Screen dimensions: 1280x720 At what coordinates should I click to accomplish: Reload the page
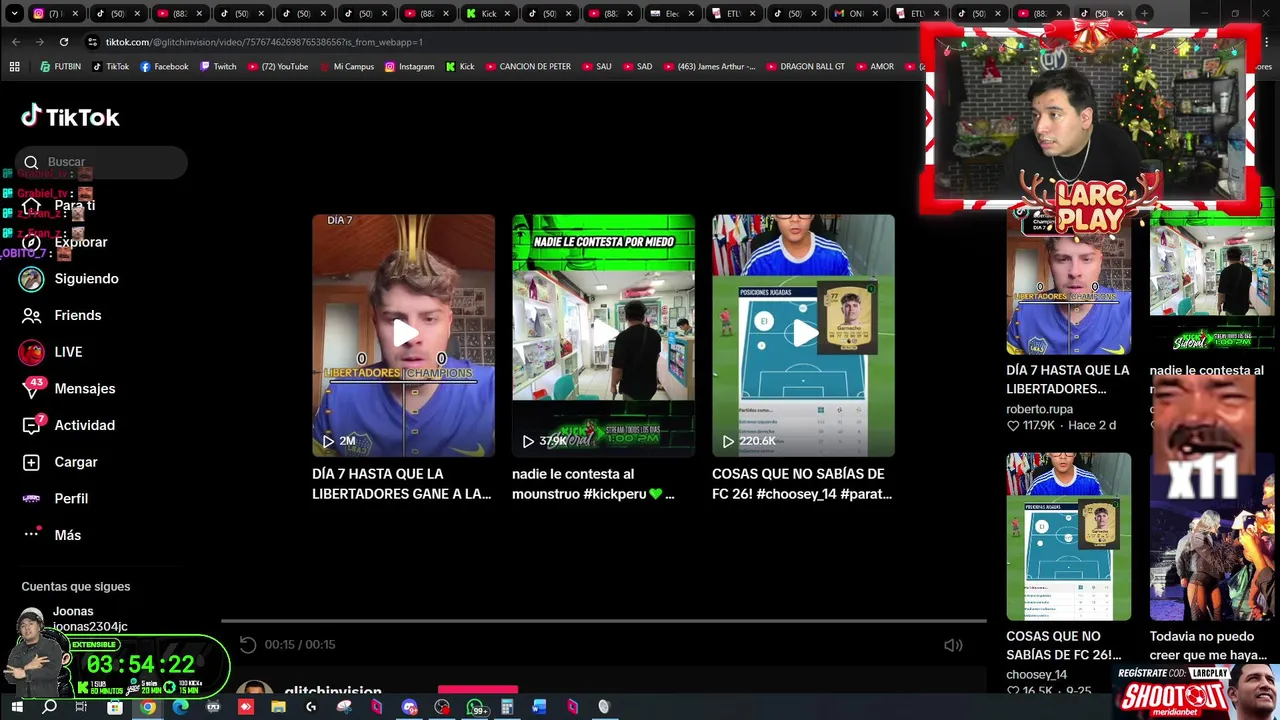click(64, 42)
